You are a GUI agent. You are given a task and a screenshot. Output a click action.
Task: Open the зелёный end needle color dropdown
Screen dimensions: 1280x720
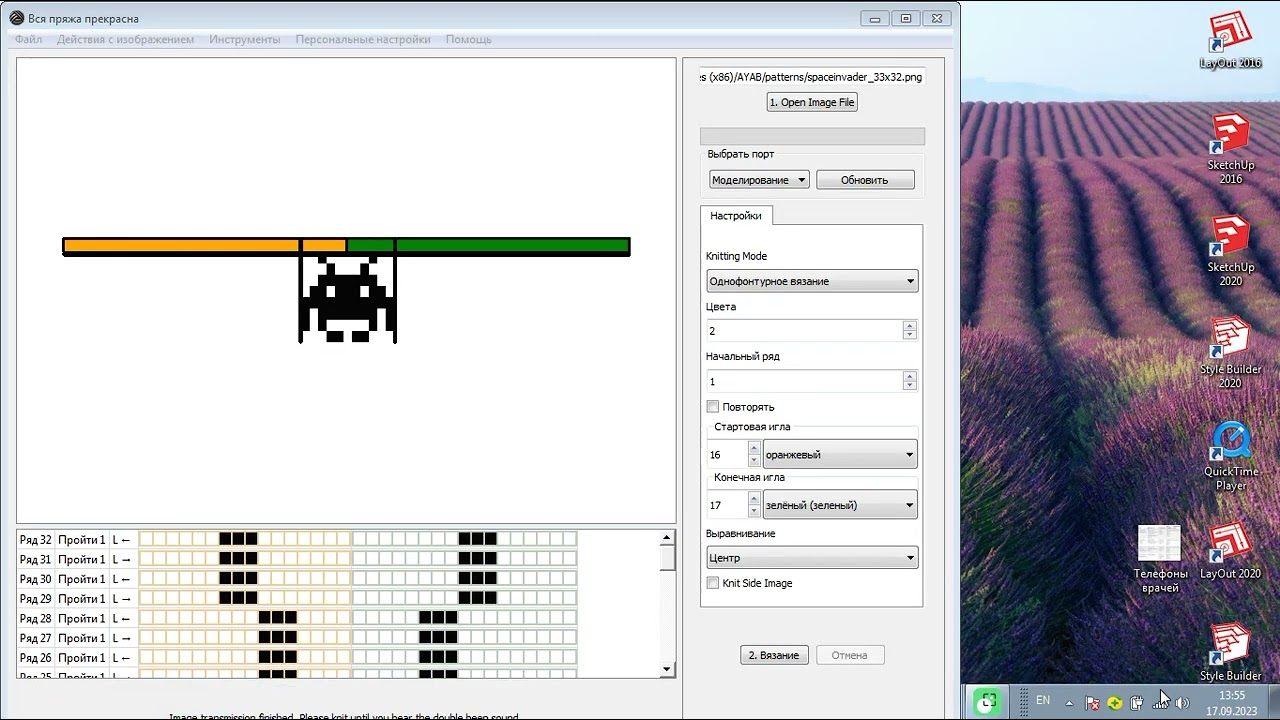tap(840, 505)
